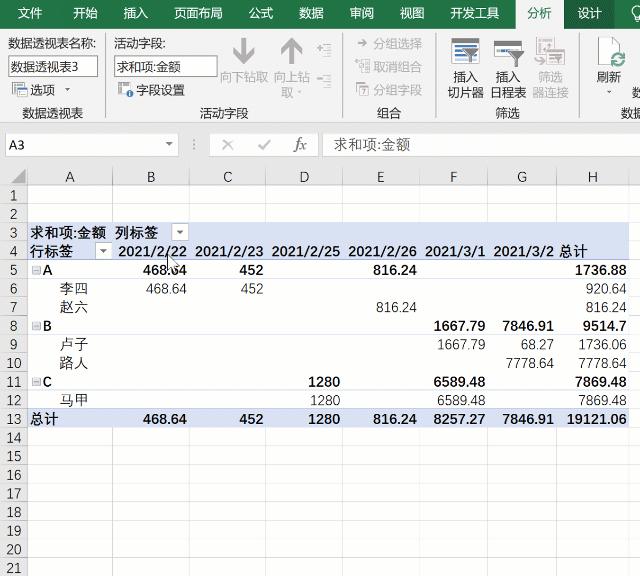Click the Drill Up arrow icon

click(291, 51)
